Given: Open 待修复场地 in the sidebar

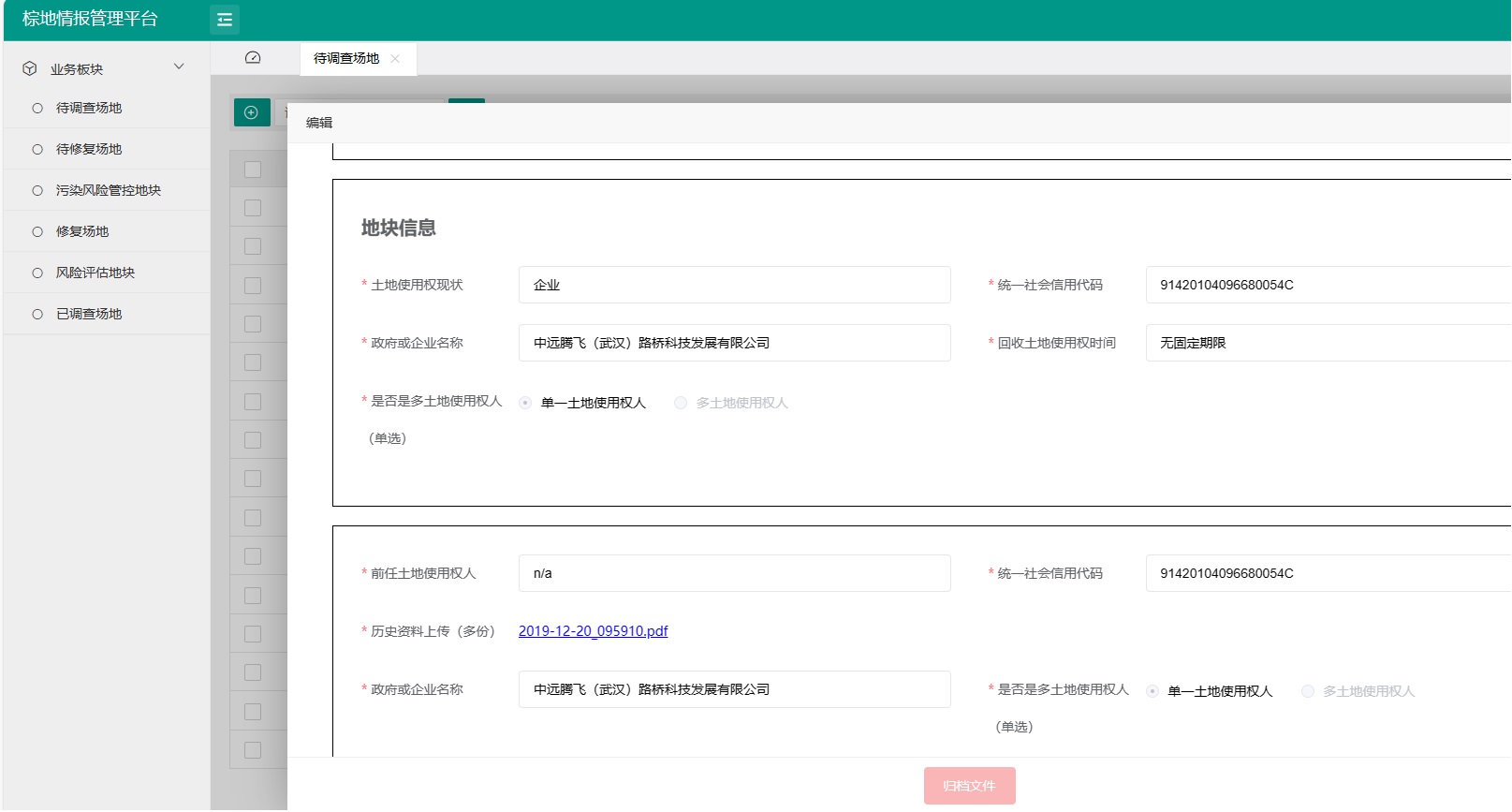Looking at the screenshot, I should [89, 149].
